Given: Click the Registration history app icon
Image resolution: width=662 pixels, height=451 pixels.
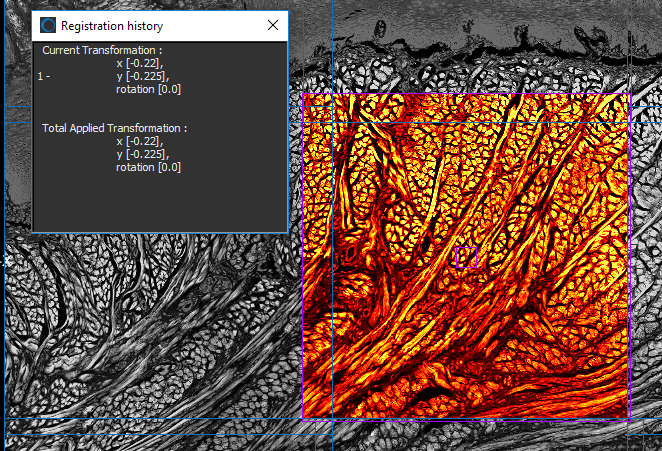Looking at the screenshot, I should (48, 26).
